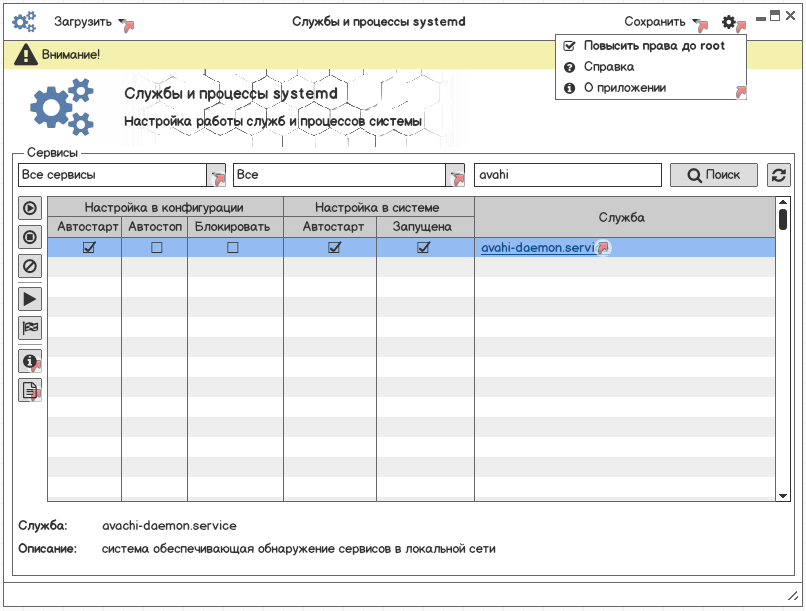Click the document icon in left sidebar
Viewport: 806px width, 611px height.
tap(30, 390)
